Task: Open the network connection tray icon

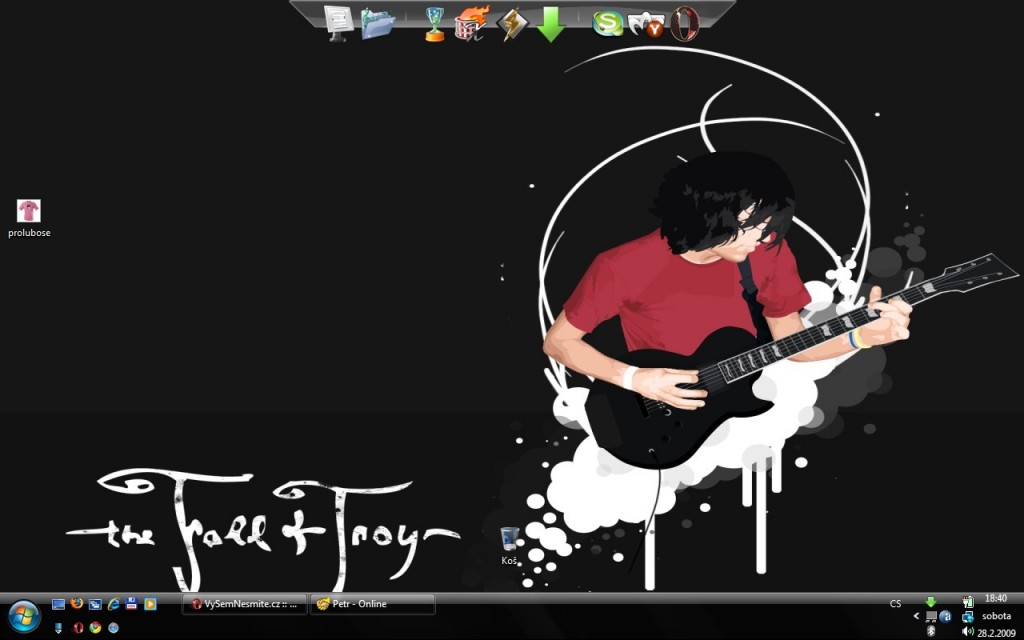Action: click(968, 616)
